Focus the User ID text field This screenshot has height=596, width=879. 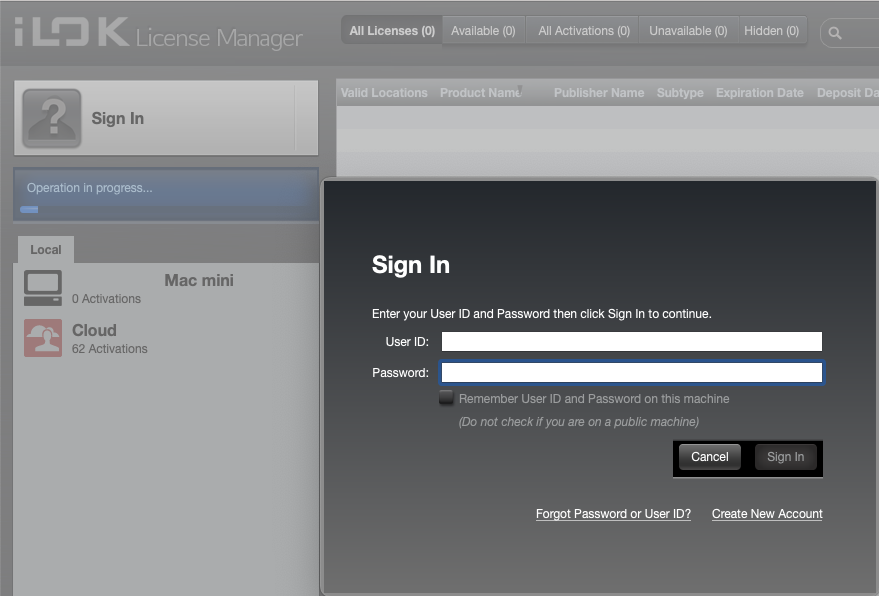631,342
